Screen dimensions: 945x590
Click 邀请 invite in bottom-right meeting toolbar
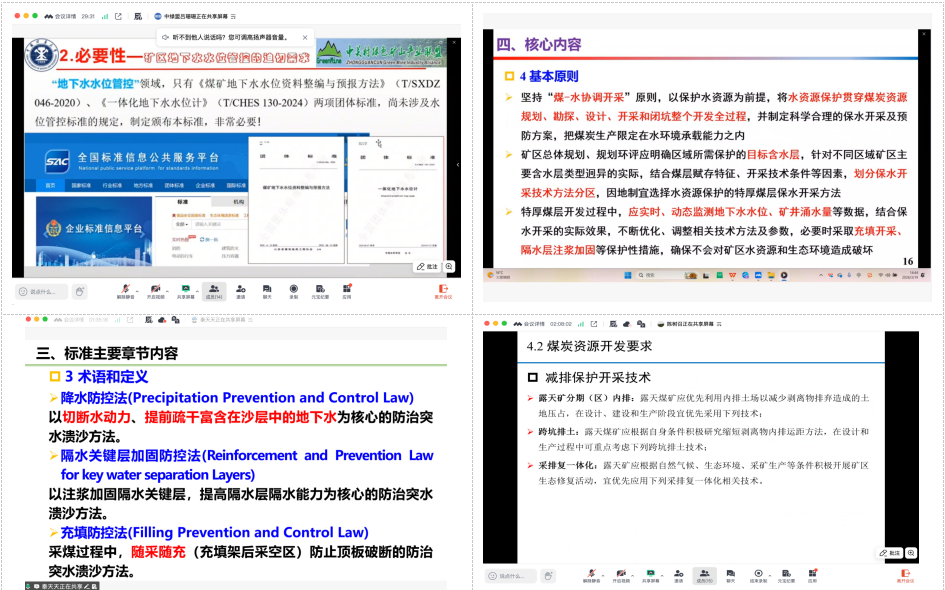coord(678,575)
